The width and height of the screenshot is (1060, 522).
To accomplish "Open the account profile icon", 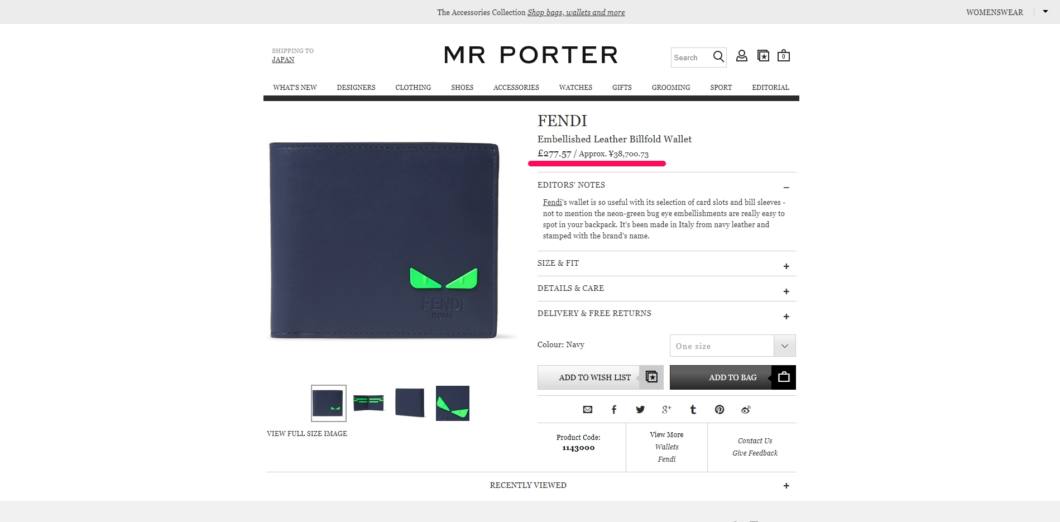I will [742, 56].
